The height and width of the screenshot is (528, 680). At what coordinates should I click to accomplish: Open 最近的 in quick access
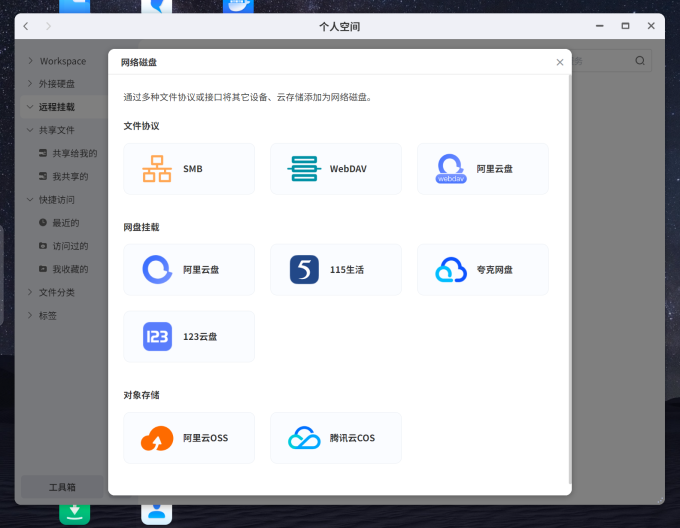click(x=65, y=223)
